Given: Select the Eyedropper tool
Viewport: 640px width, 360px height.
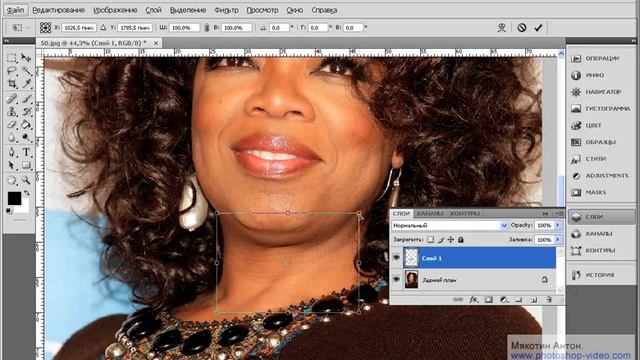Looking at the screenshot, I should click(x=26, y=84).
